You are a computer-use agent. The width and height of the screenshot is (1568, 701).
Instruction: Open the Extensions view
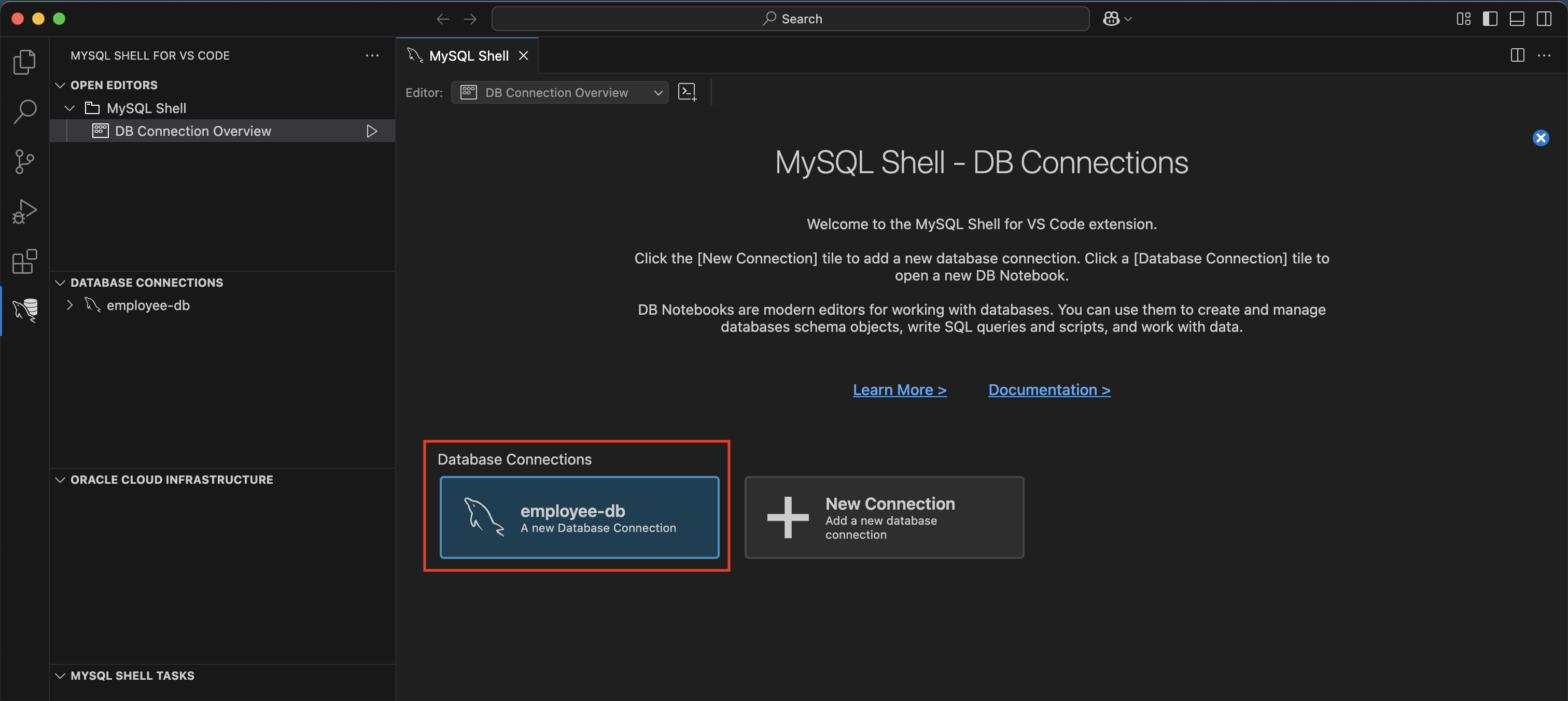pos(24,262)
